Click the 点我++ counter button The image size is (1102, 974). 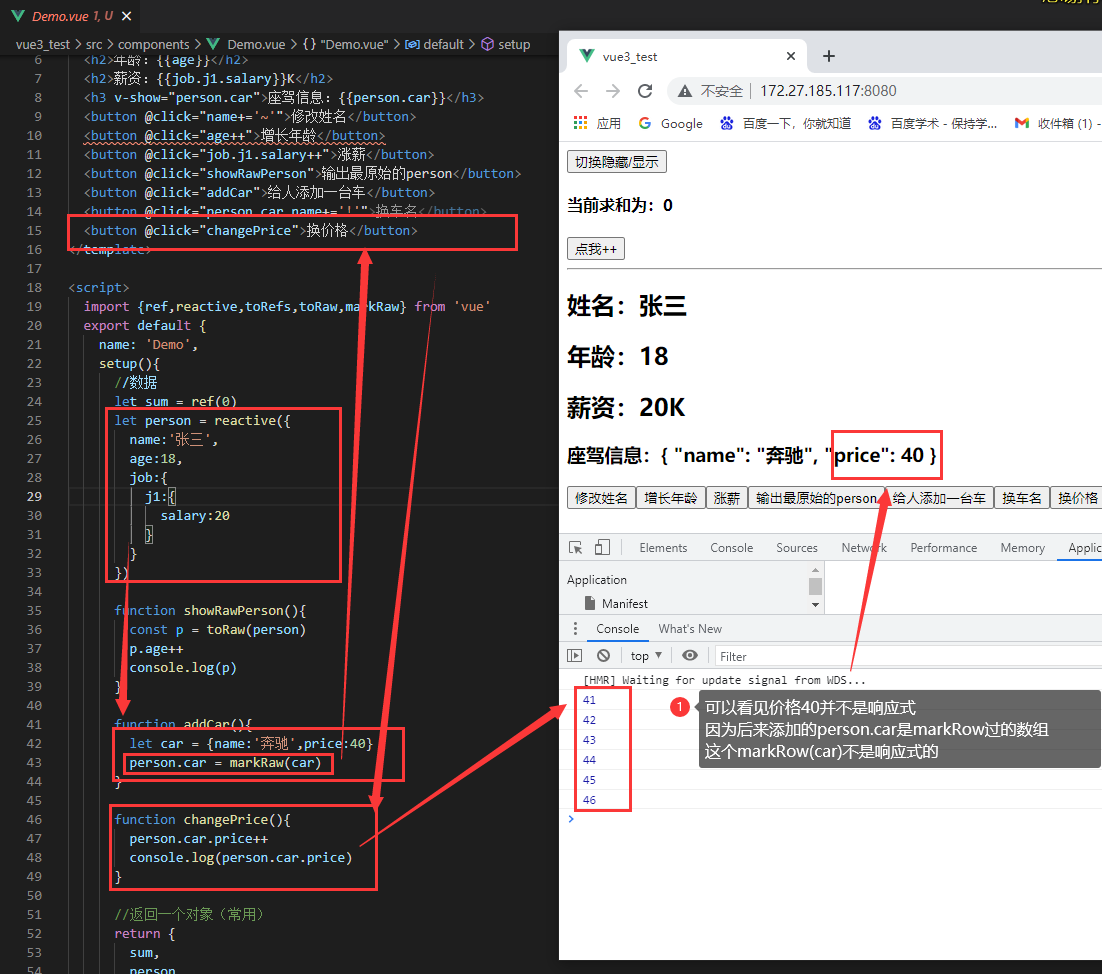(595, 248)
